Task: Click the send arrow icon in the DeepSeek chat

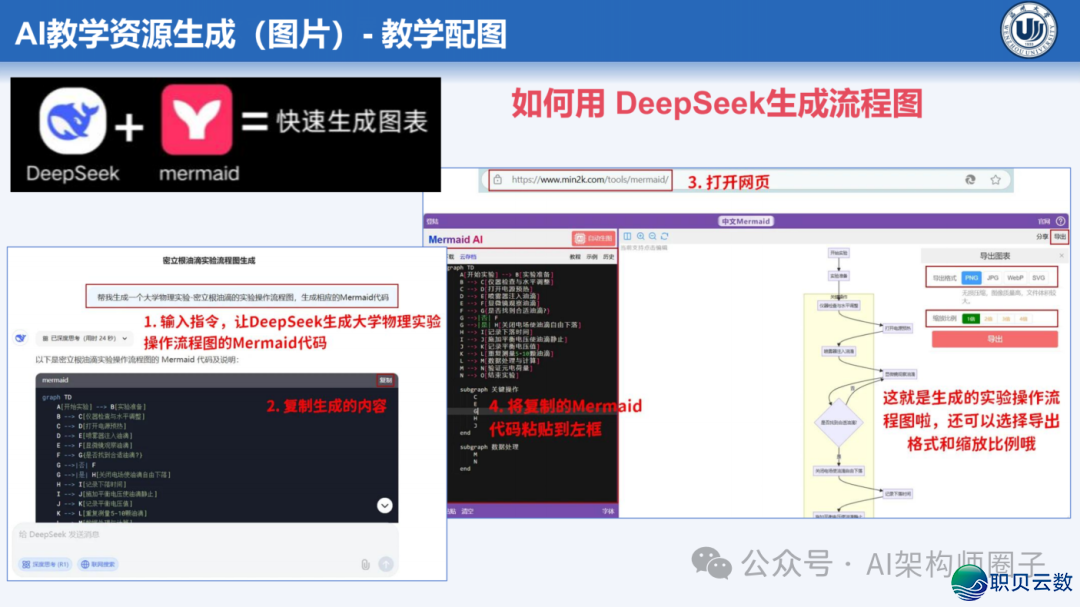Action: pyautogui.click(x=386, y=563)
